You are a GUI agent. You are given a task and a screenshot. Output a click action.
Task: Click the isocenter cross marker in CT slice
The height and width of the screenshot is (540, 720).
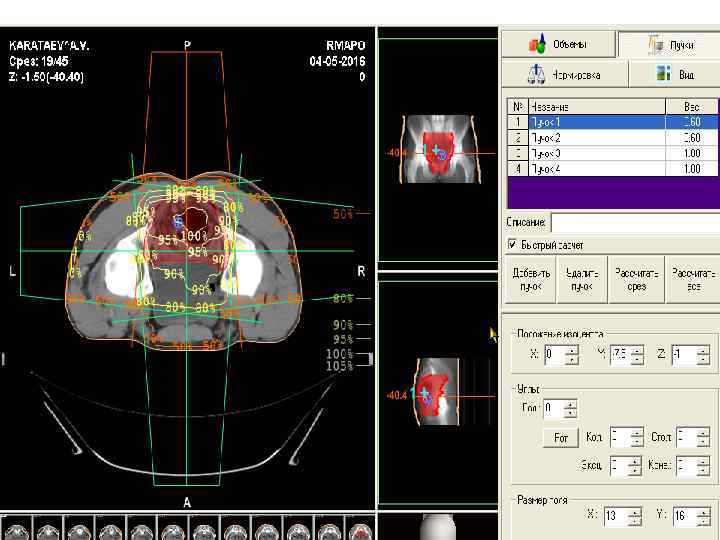(x=178, y=221)
